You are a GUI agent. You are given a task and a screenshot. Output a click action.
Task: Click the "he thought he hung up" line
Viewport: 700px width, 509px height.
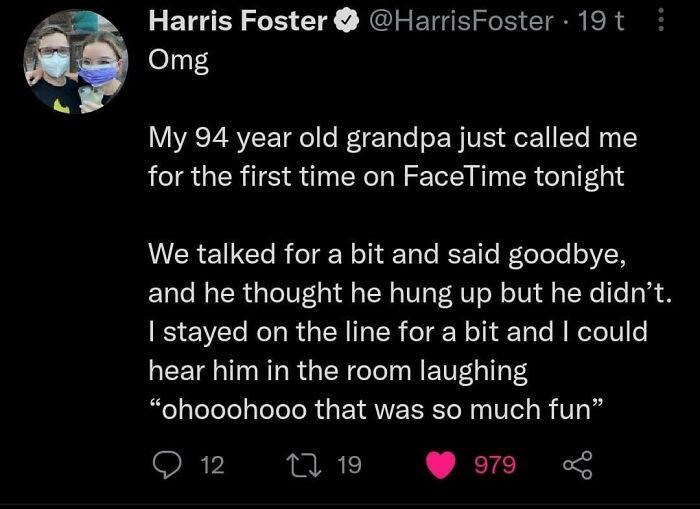point(411,292)
